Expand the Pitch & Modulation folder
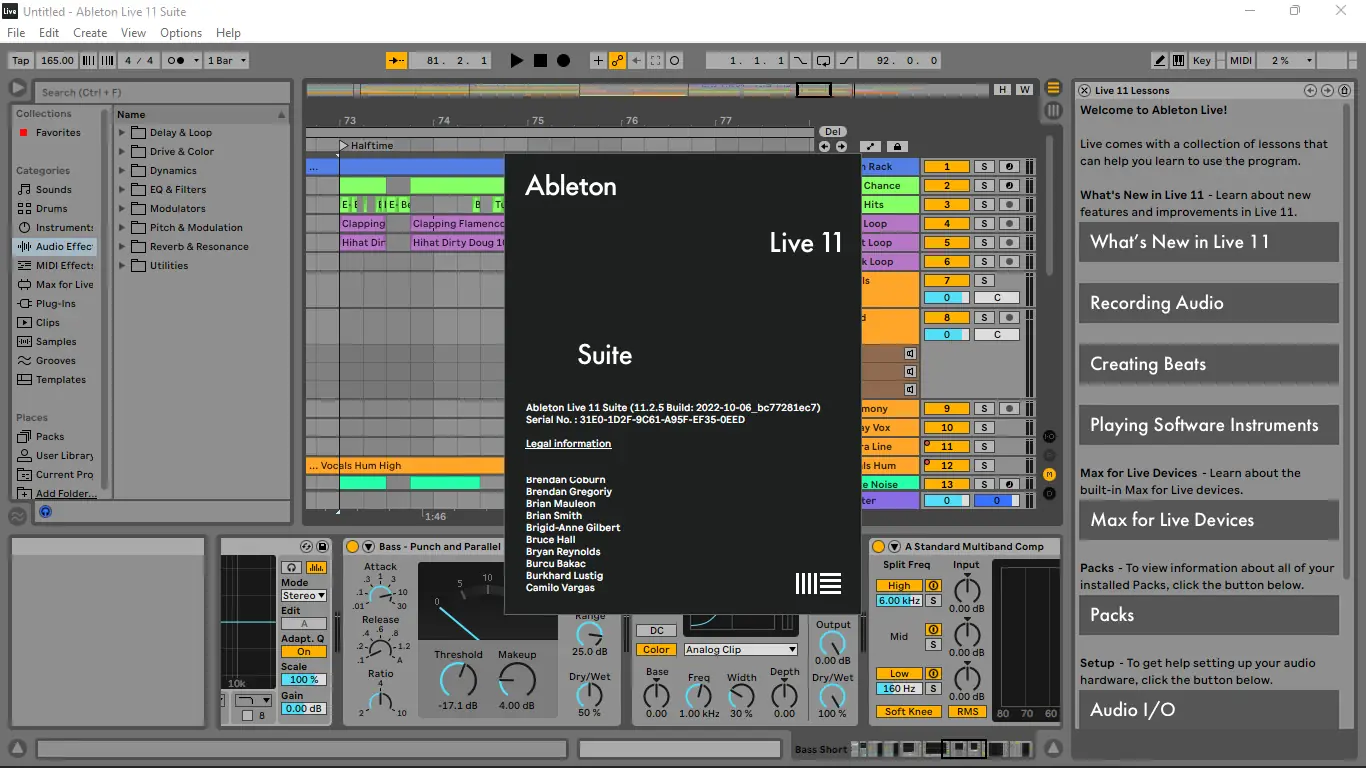 pos(122,228)
